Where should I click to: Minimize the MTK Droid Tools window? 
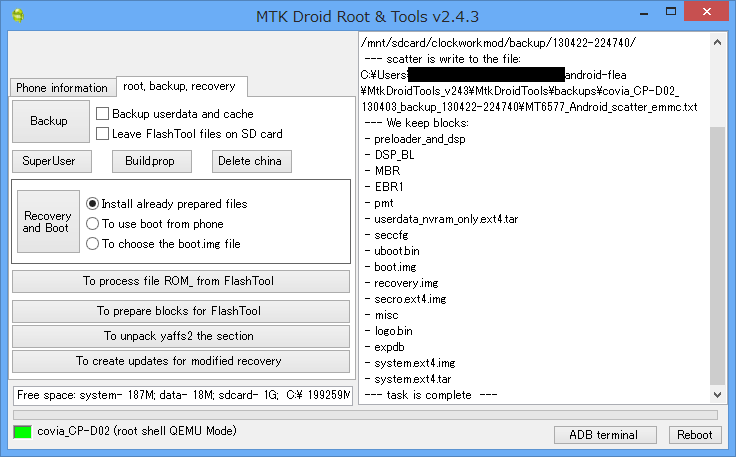644,13
